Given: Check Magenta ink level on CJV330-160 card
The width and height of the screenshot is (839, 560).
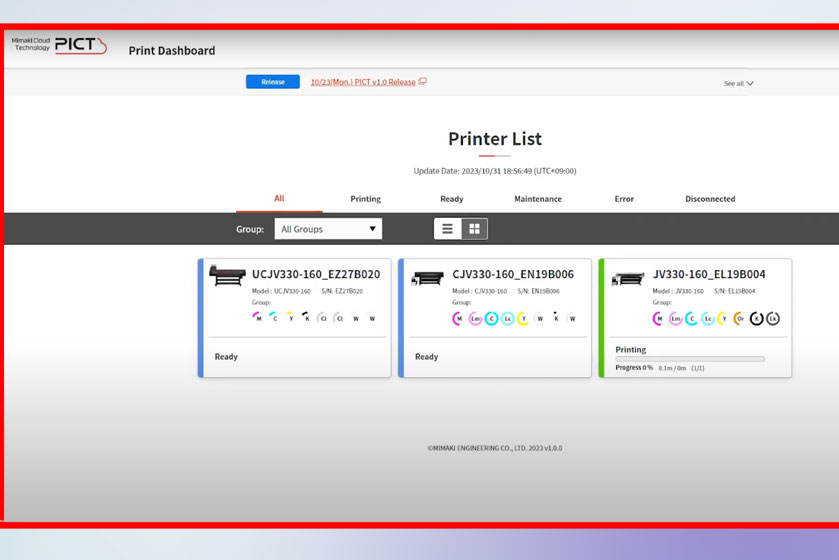Looking at the screenshot, I should coord(459,319).
